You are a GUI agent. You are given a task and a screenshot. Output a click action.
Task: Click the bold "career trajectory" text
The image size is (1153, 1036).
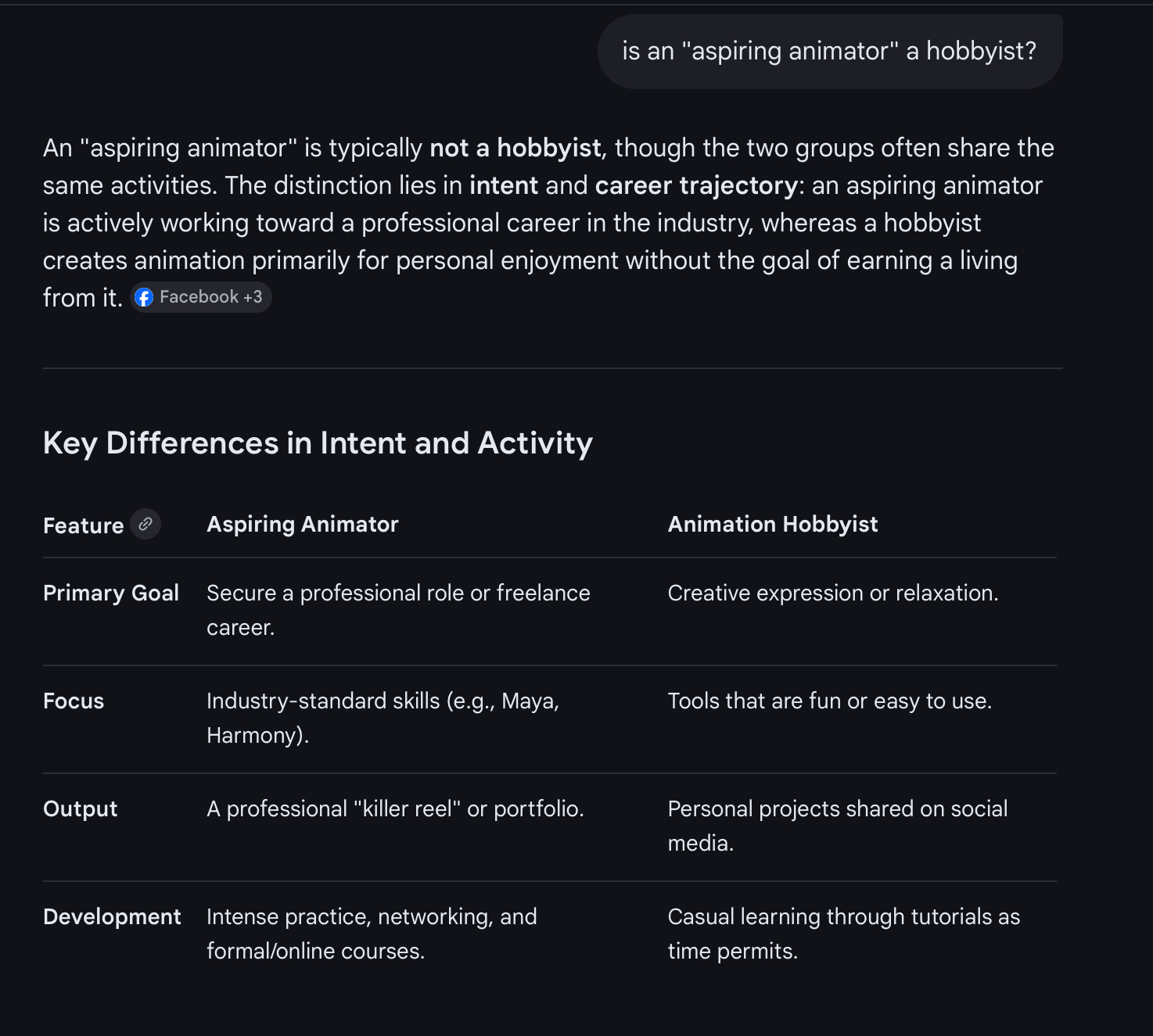coord(696,185)
